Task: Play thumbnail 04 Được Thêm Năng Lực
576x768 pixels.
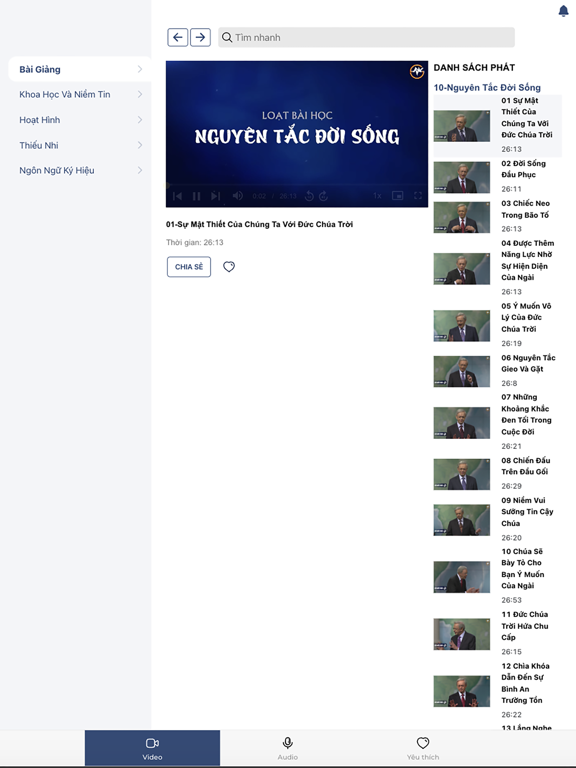Action: pyautogui.click(x=461, y=268)
